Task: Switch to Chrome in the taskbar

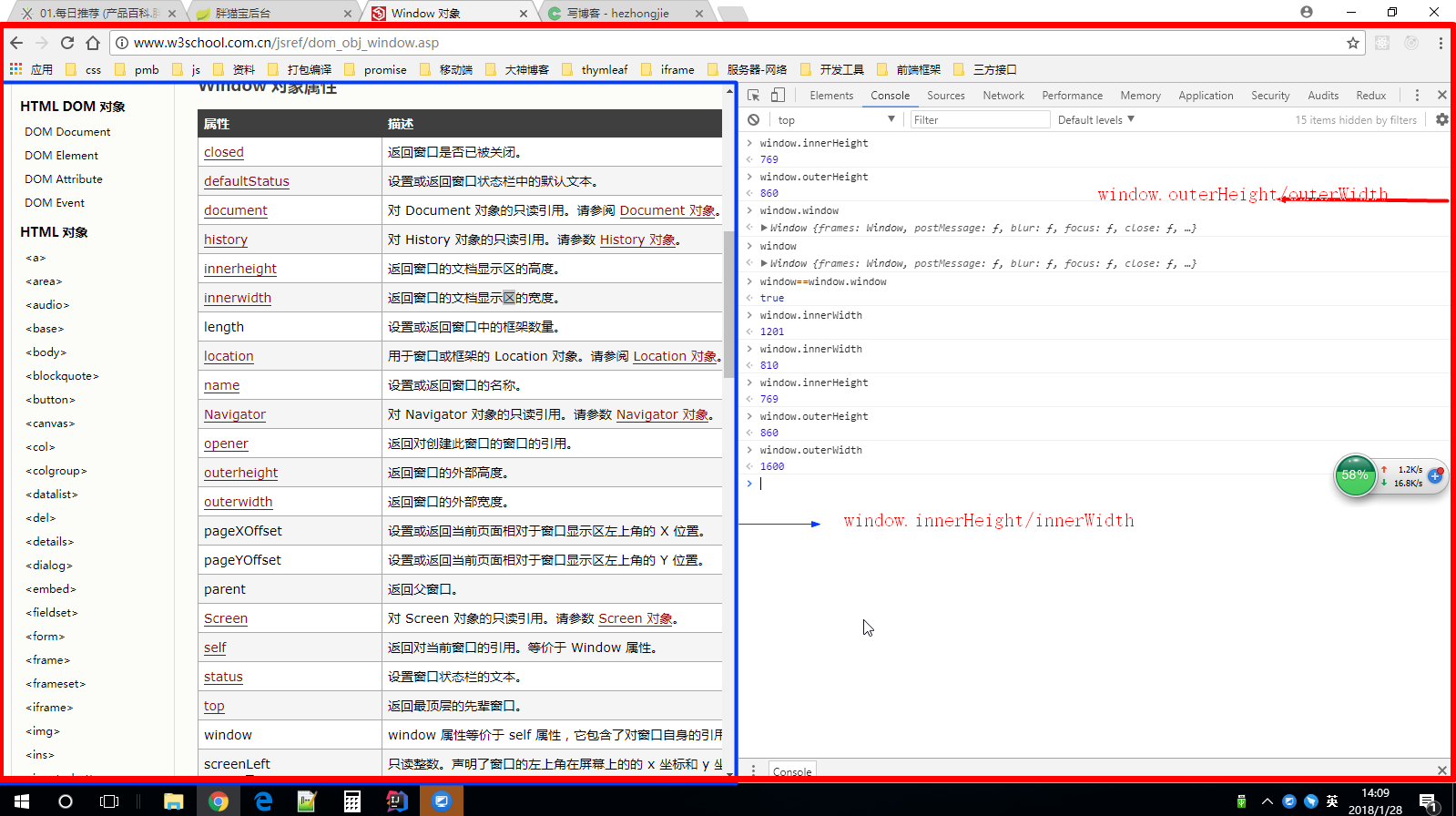Action: click(219, 801)
